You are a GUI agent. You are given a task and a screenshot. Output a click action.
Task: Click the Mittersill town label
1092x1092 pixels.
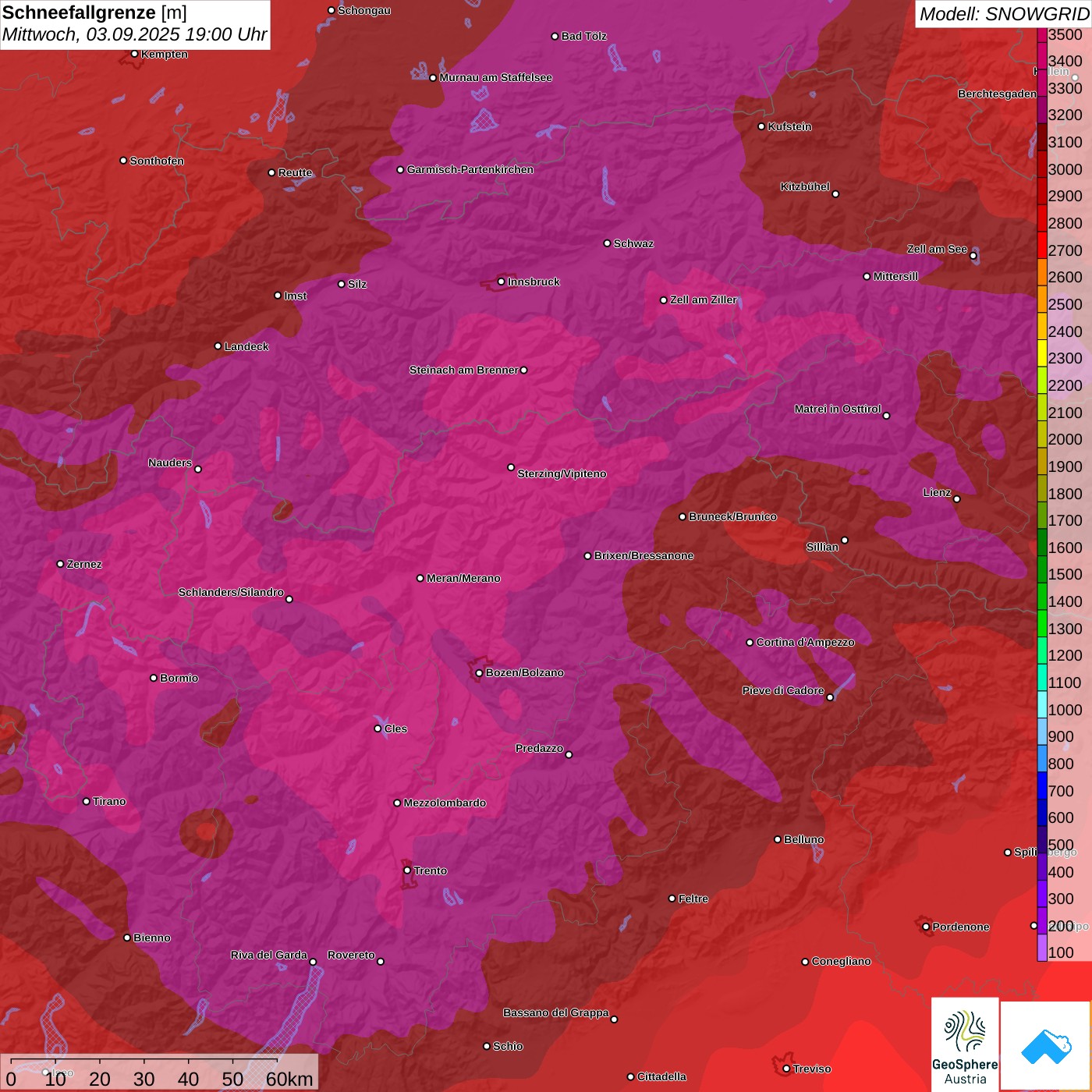pyautogui.click(x=895, y=276)
